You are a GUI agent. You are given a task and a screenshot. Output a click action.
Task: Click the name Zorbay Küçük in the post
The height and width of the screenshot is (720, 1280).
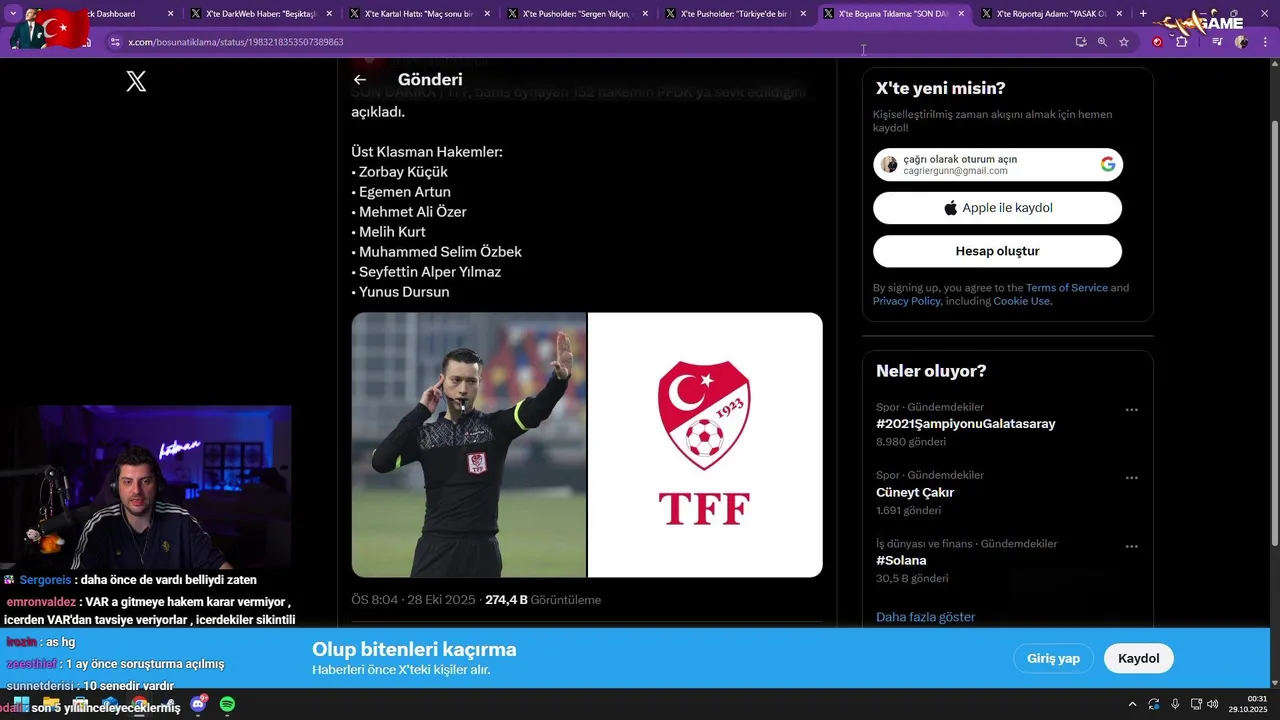point(403,172)
